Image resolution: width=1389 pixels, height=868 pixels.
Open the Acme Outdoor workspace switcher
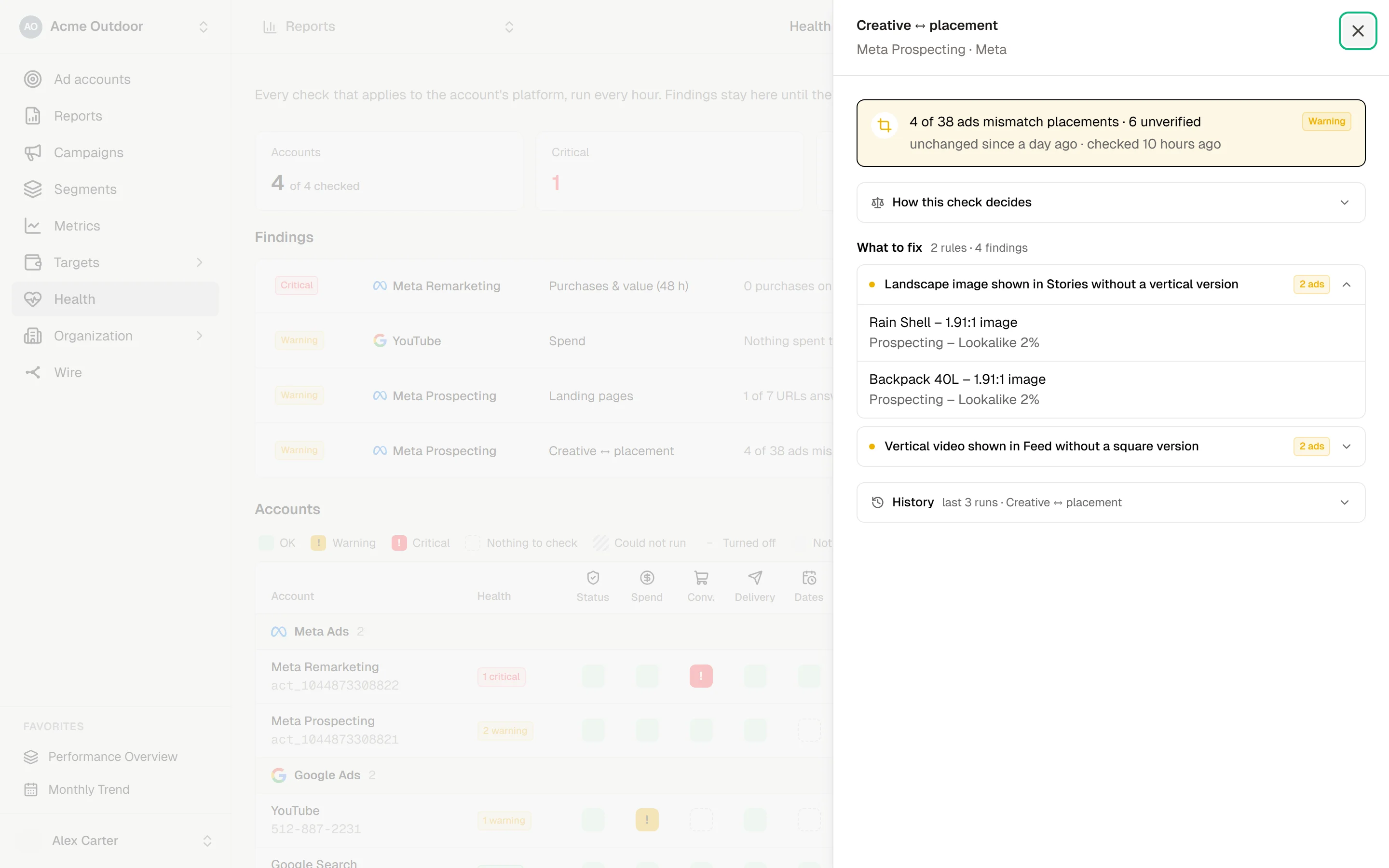115,27
